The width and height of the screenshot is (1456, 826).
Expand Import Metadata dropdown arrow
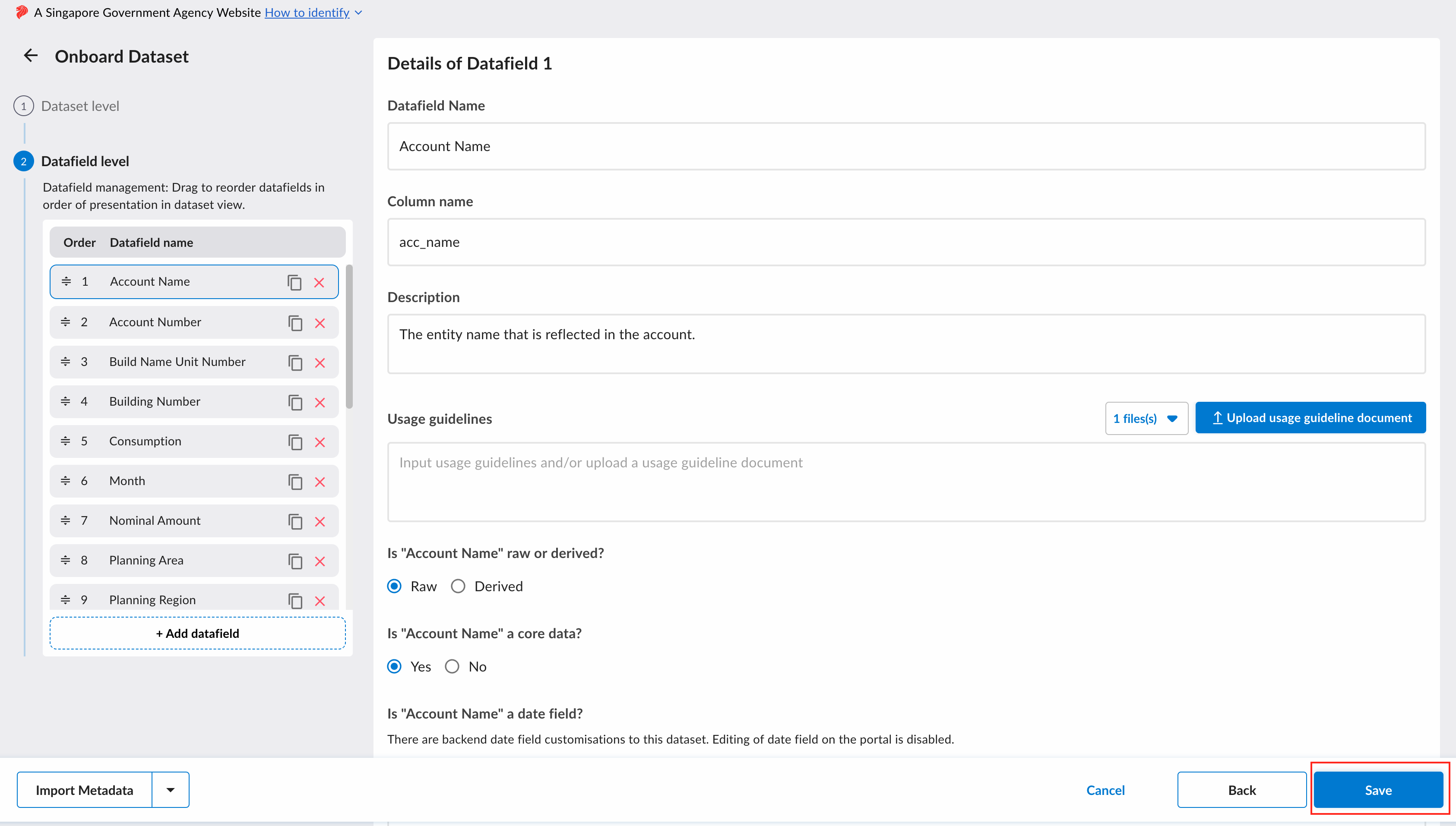coord(170,790)
